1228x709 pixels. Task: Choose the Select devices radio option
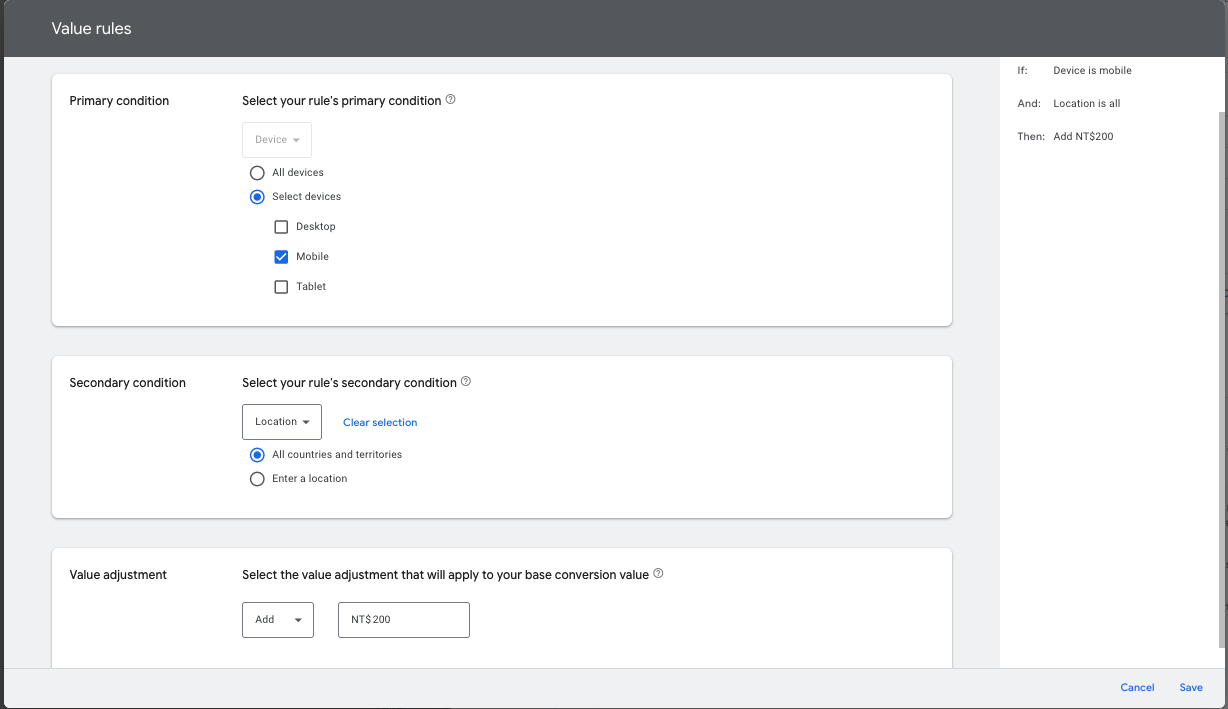point(257,197)
